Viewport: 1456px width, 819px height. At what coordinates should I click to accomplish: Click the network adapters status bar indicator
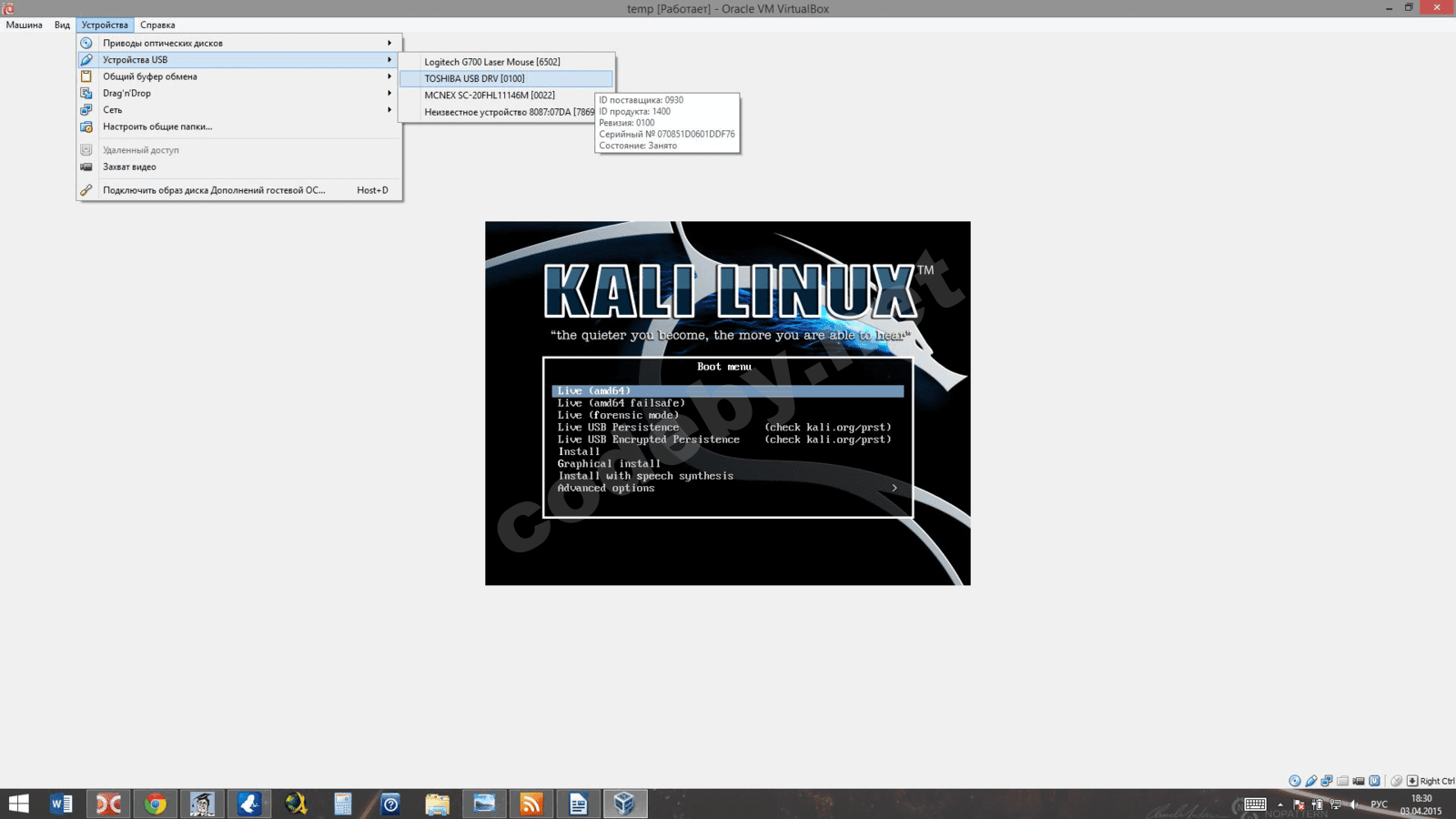[x=1327, y=781]
